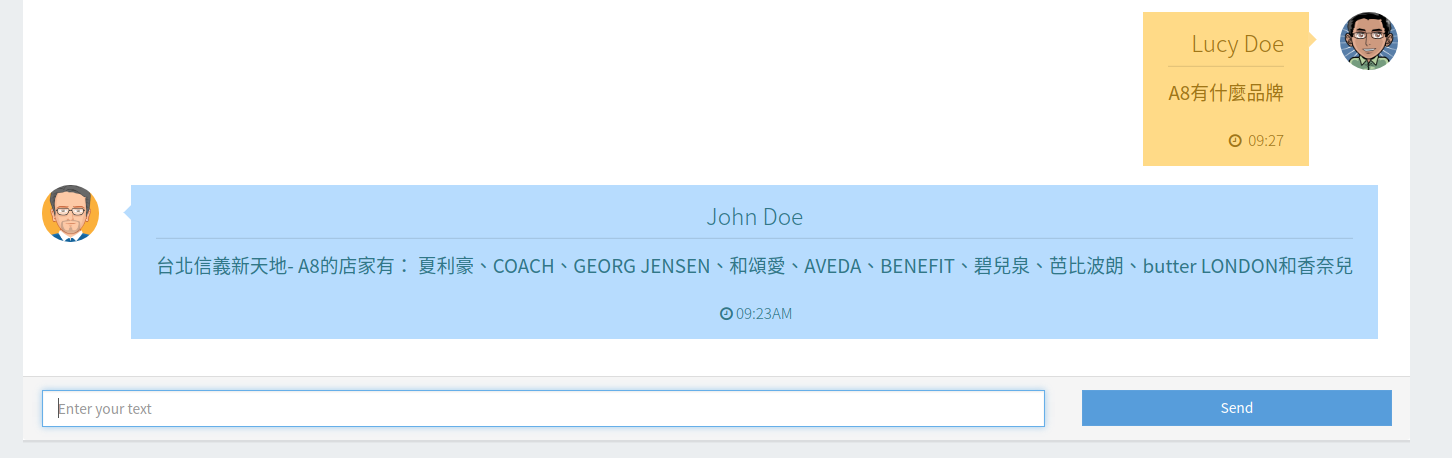Viewport: 1452px width, 458px height.
Task: Click Lucy's message text A8有什麼品牌
Action: pos(1225,94)
